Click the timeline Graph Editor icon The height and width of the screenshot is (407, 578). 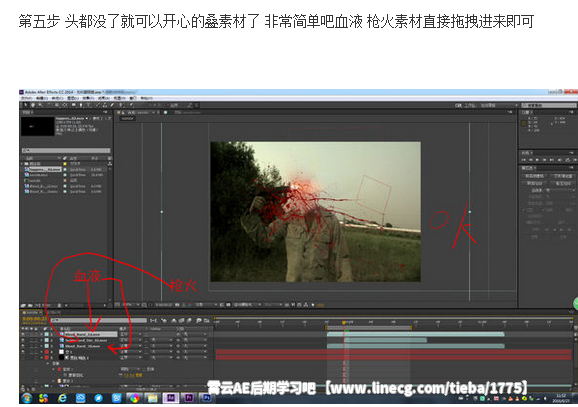coord(206,321)
